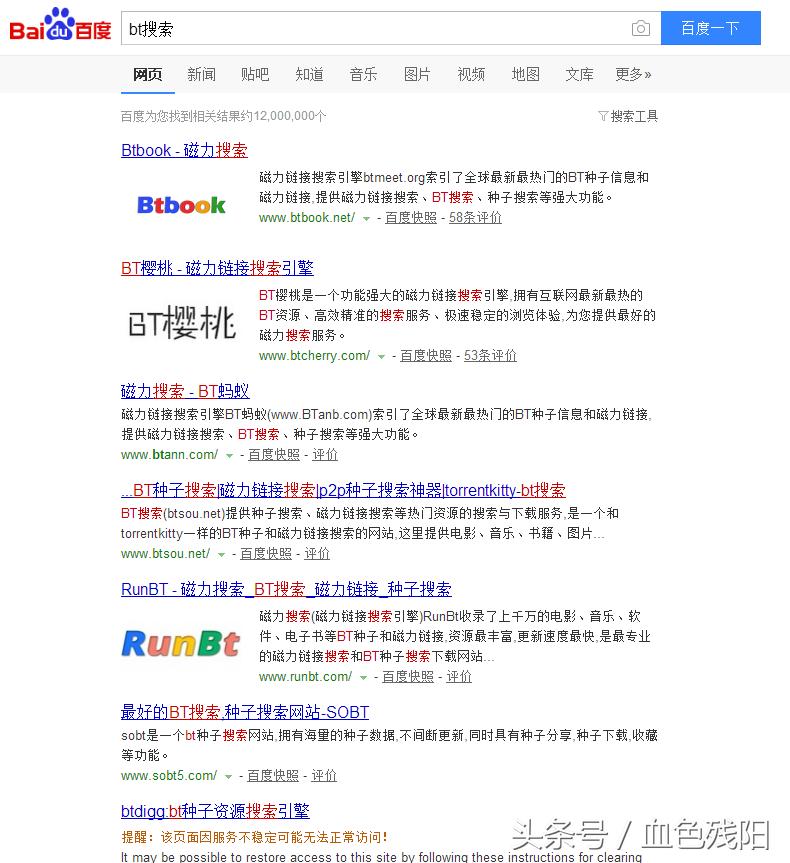Image resolution: width=790 pixels, height=863 pixels.
Task: Expand the 更多» menu
Action: coord(633,74)
